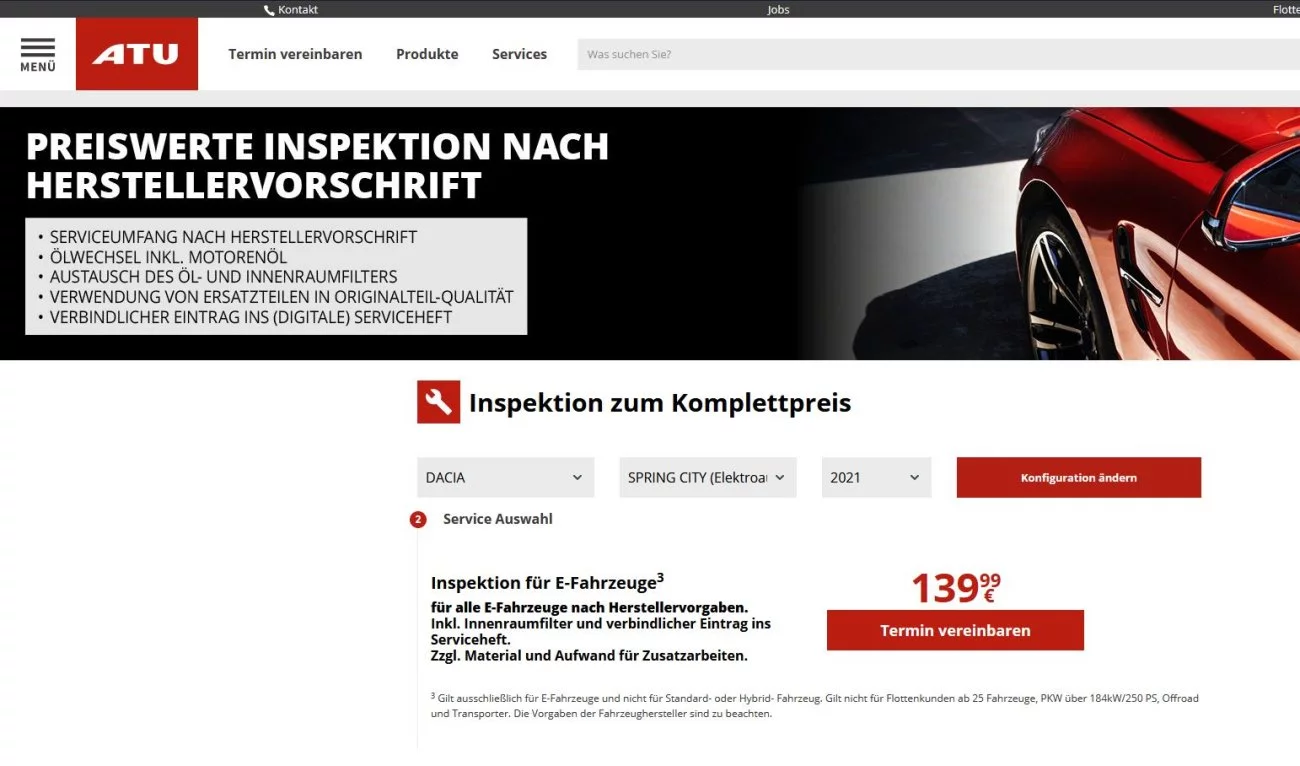Click the Konfiguration ändern button
This screenshot has height=766, width=1300.
[1079, 478]
